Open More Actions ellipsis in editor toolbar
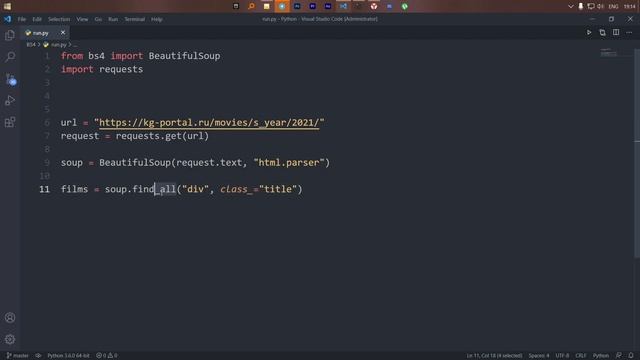This screenshot has width=640, height=360. point(629,32)
